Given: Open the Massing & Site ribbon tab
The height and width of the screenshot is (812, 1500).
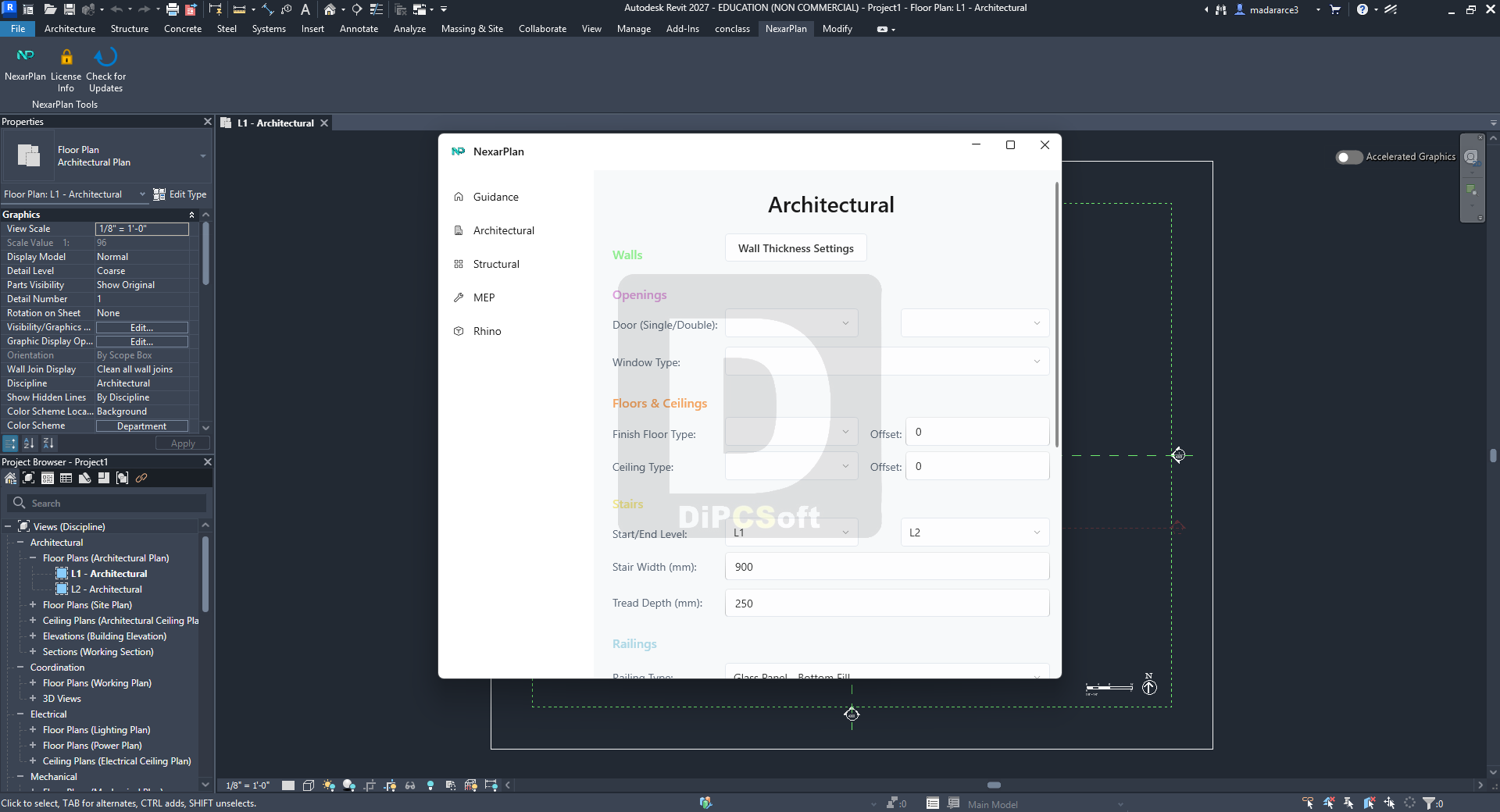Looking at the screenshot, I should pyautogui.click(x=472, y=29).
